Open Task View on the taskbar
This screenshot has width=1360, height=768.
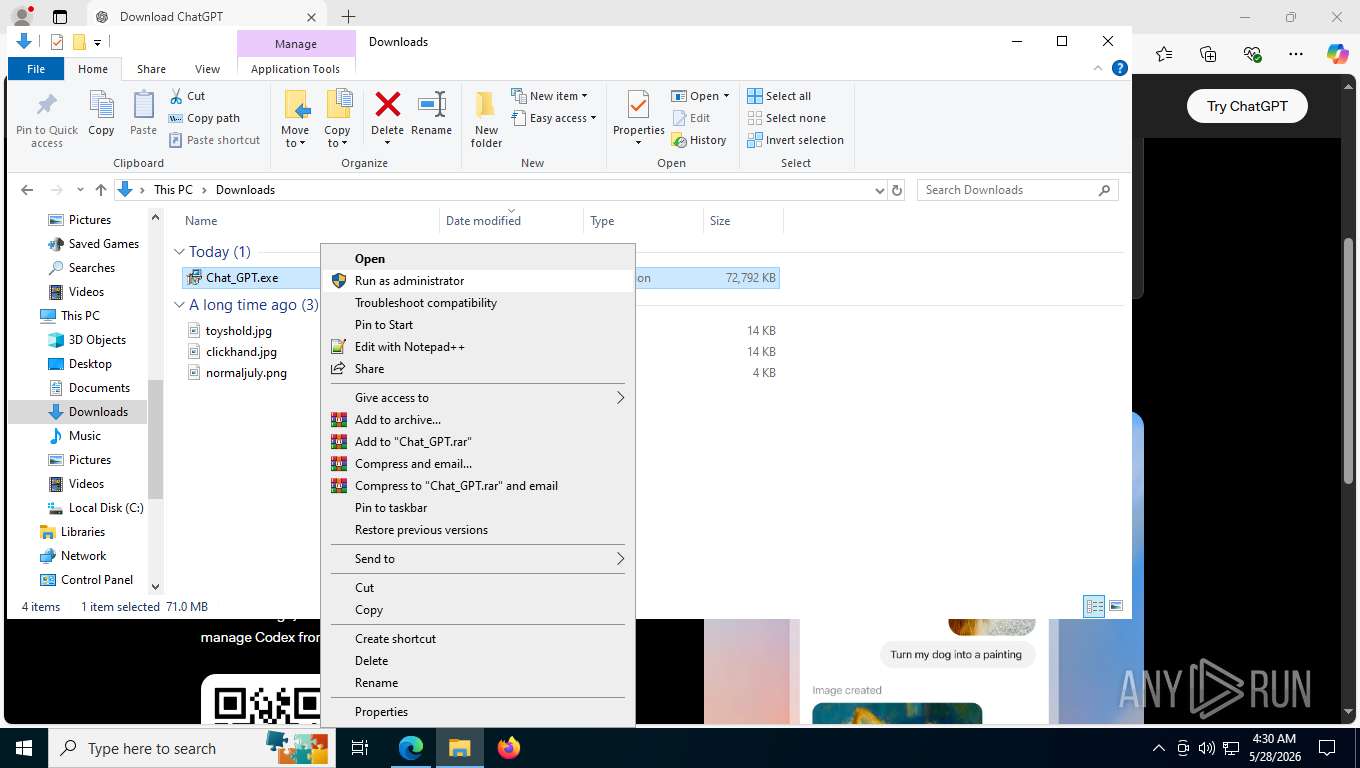(361, 748)
